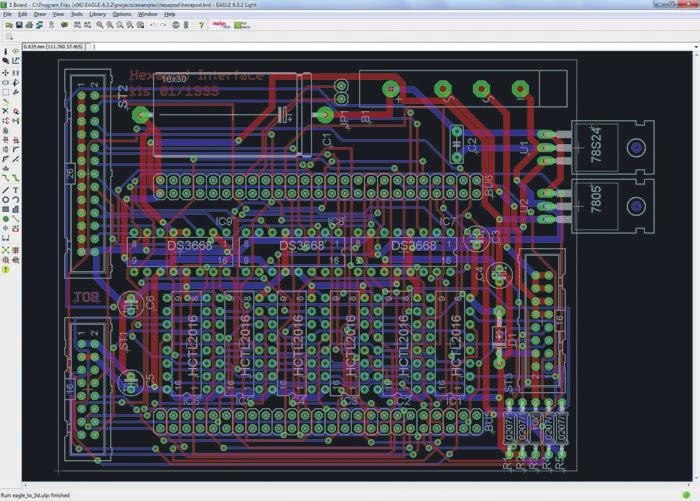Image resolution: width=700 pixels, height=501 pixels.
Task: Run the Ratsnest tool
Action: (6, 250)
